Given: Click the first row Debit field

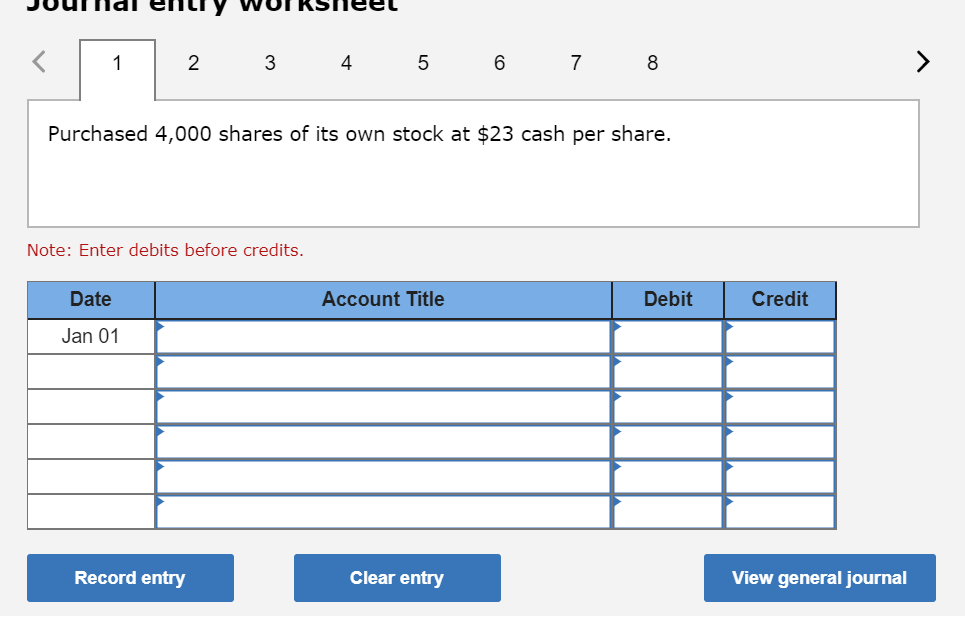Looking at the screenshot, I should pyautogui.click(x=666, y=336).
